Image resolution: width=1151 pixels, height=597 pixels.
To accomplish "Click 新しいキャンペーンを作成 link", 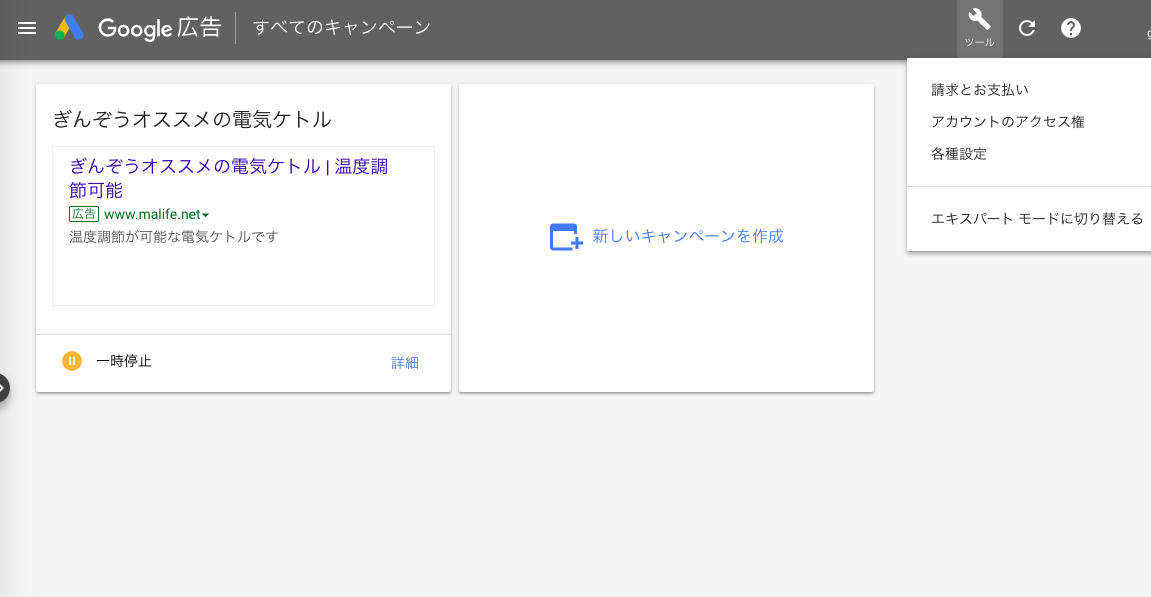I will [688, 236].
